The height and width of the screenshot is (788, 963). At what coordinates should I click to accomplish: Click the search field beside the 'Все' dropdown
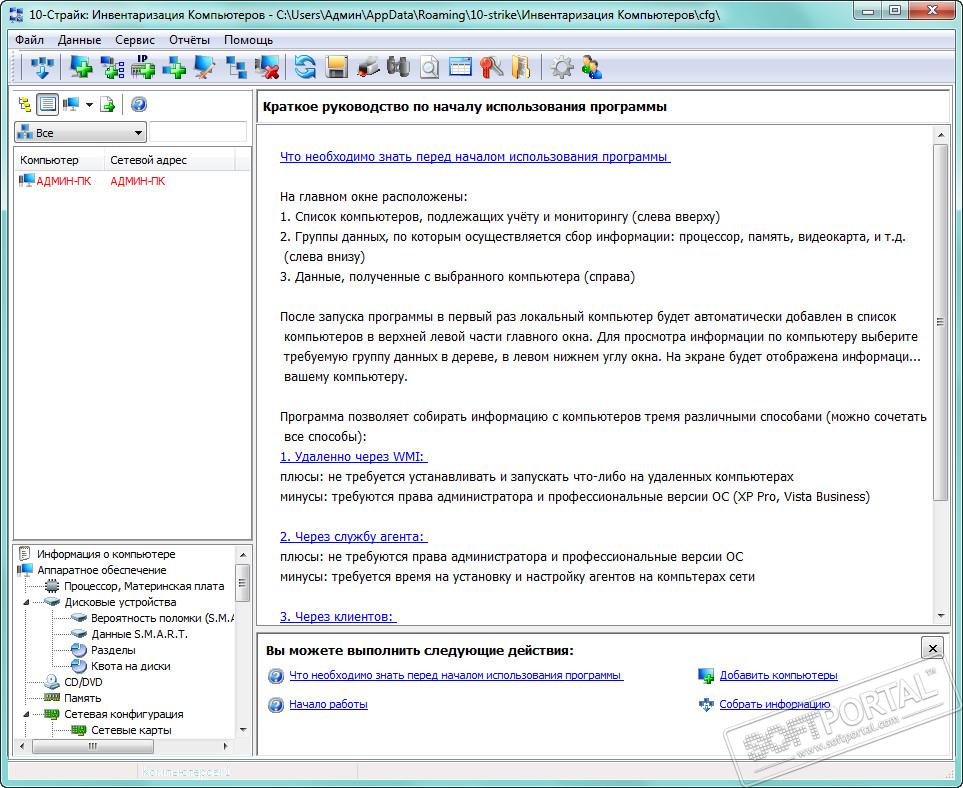click(x=198, y=133)
